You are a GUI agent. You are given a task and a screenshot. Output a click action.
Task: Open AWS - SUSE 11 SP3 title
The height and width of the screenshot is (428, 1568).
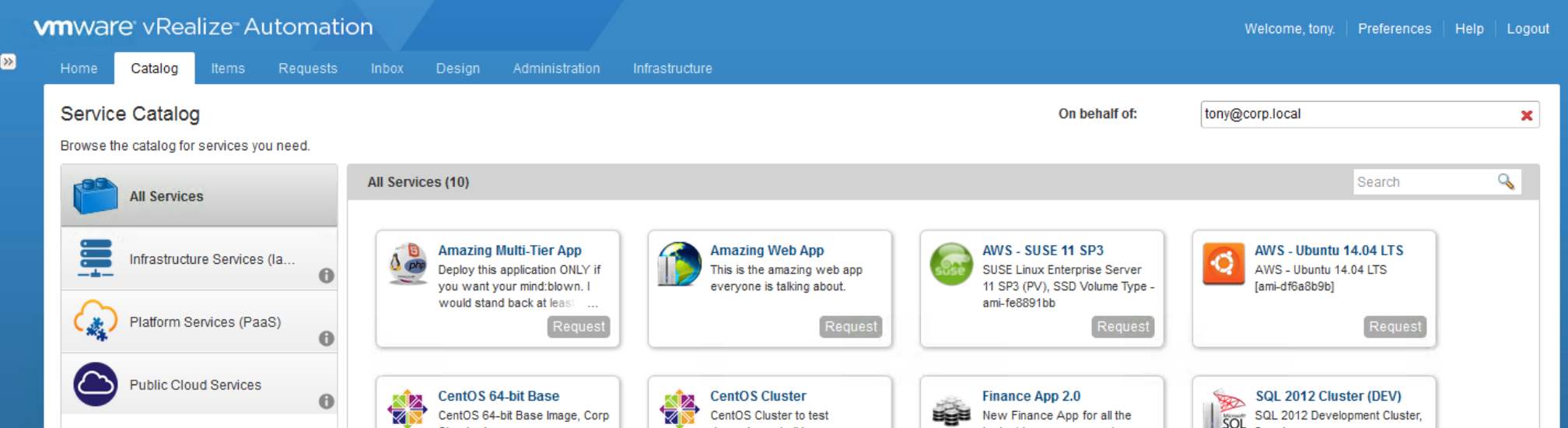(1043, 251)
